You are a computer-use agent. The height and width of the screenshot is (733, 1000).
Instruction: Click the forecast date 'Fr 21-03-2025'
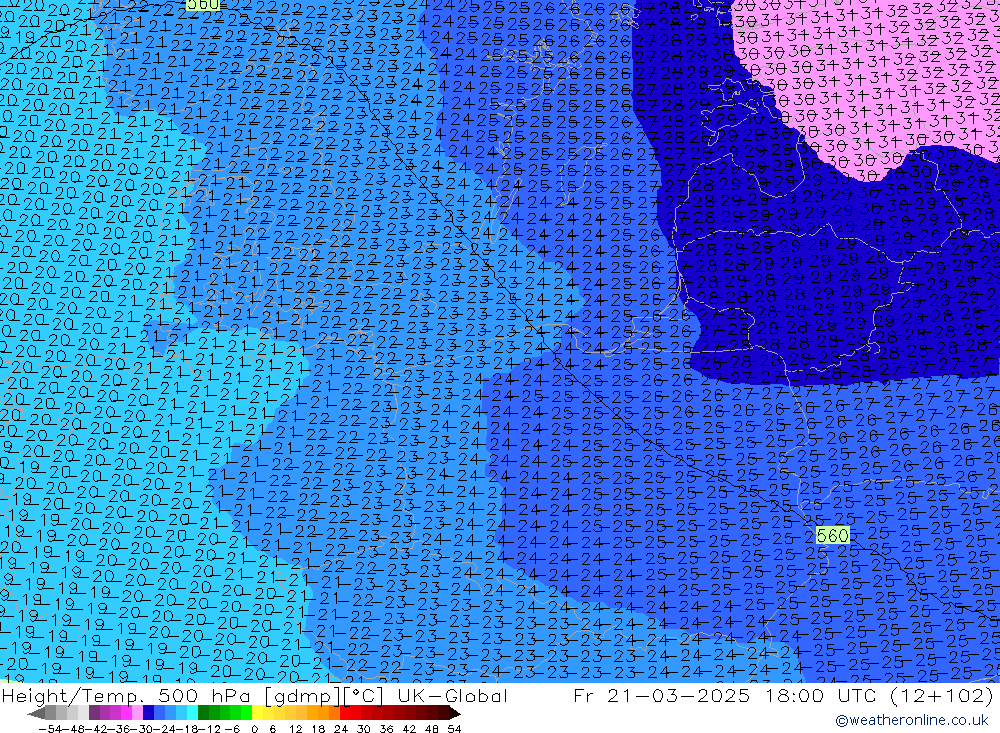point(661,696)
